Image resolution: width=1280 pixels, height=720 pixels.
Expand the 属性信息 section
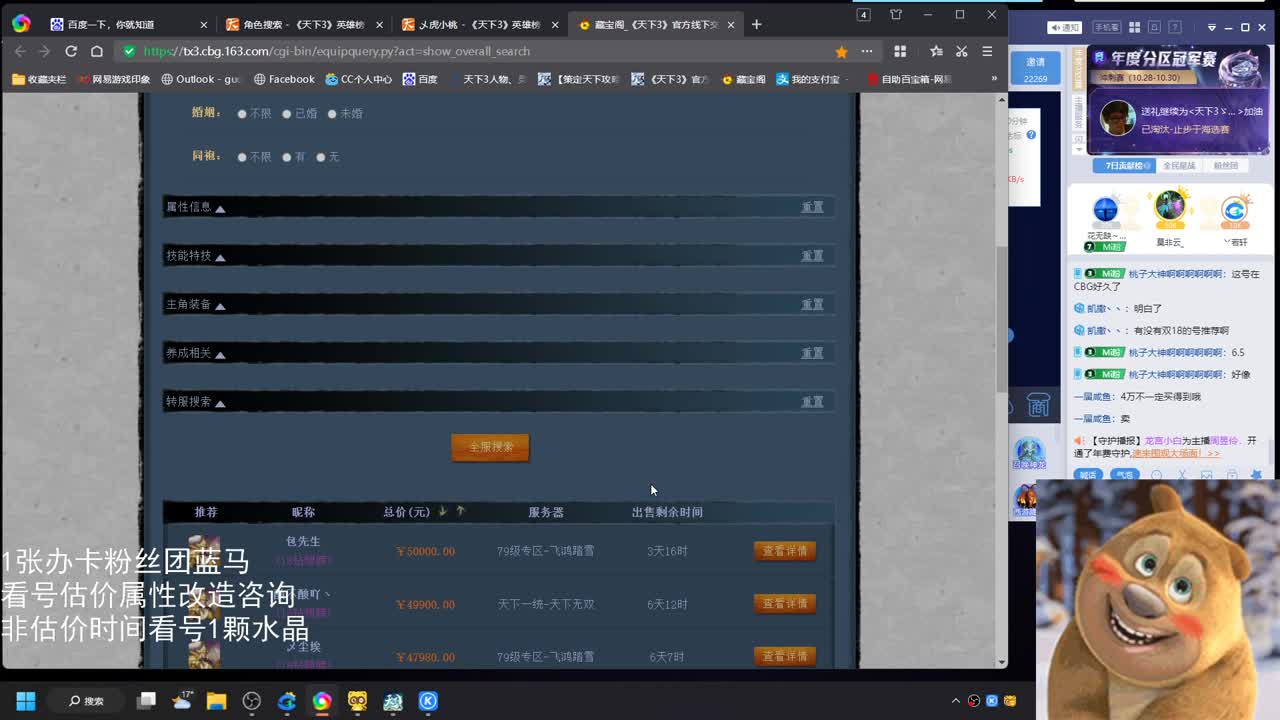pos(196,207)
